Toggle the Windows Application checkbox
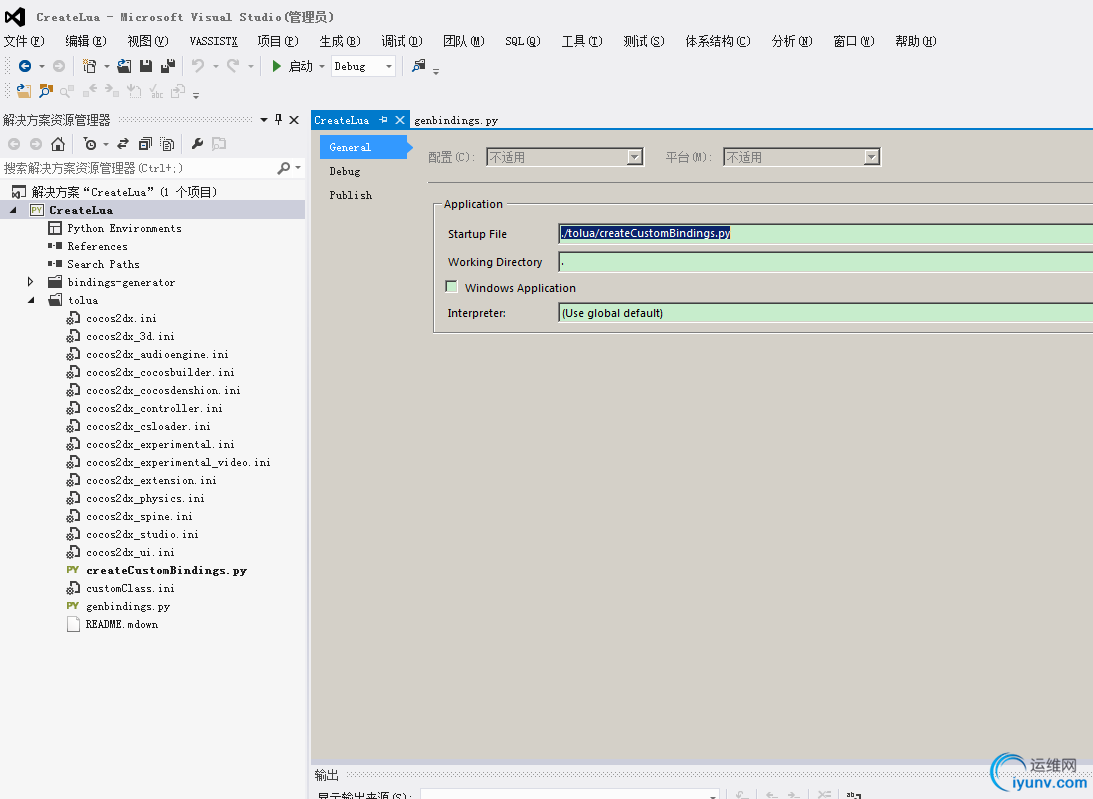This screenshot has height=799, width=1093. point(452,287)
